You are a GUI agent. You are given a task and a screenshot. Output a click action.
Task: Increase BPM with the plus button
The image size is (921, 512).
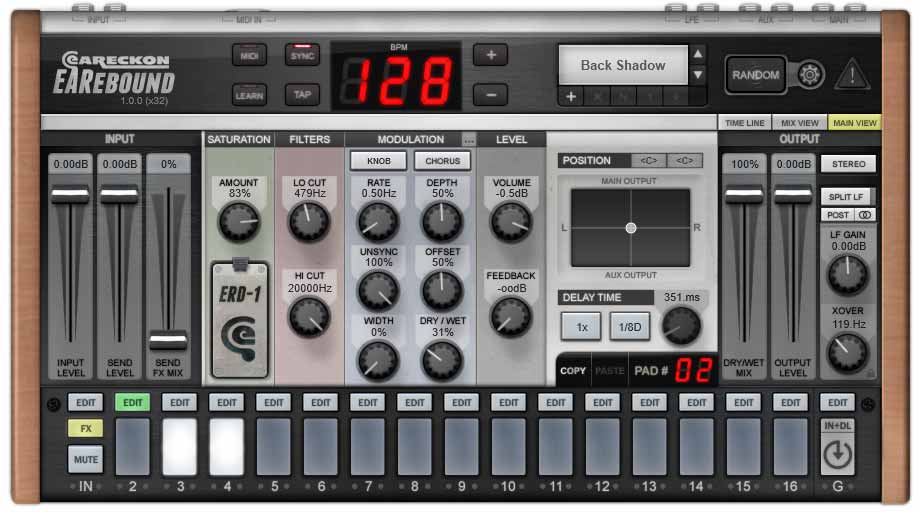[490, 55]
